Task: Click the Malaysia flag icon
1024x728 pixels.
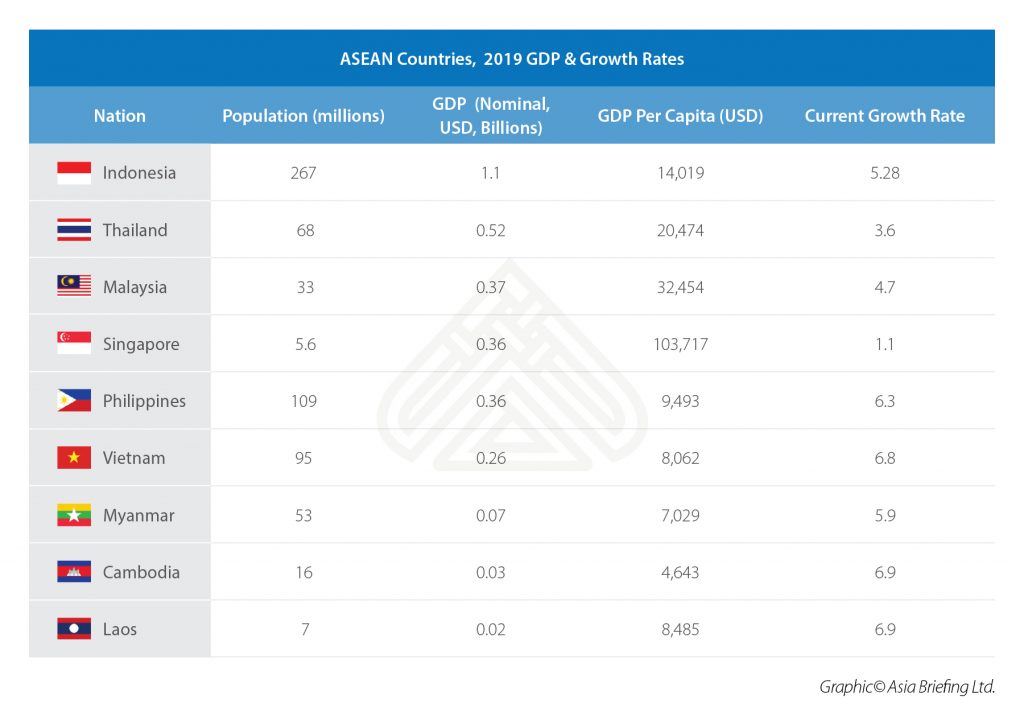Action: point(74,287)
